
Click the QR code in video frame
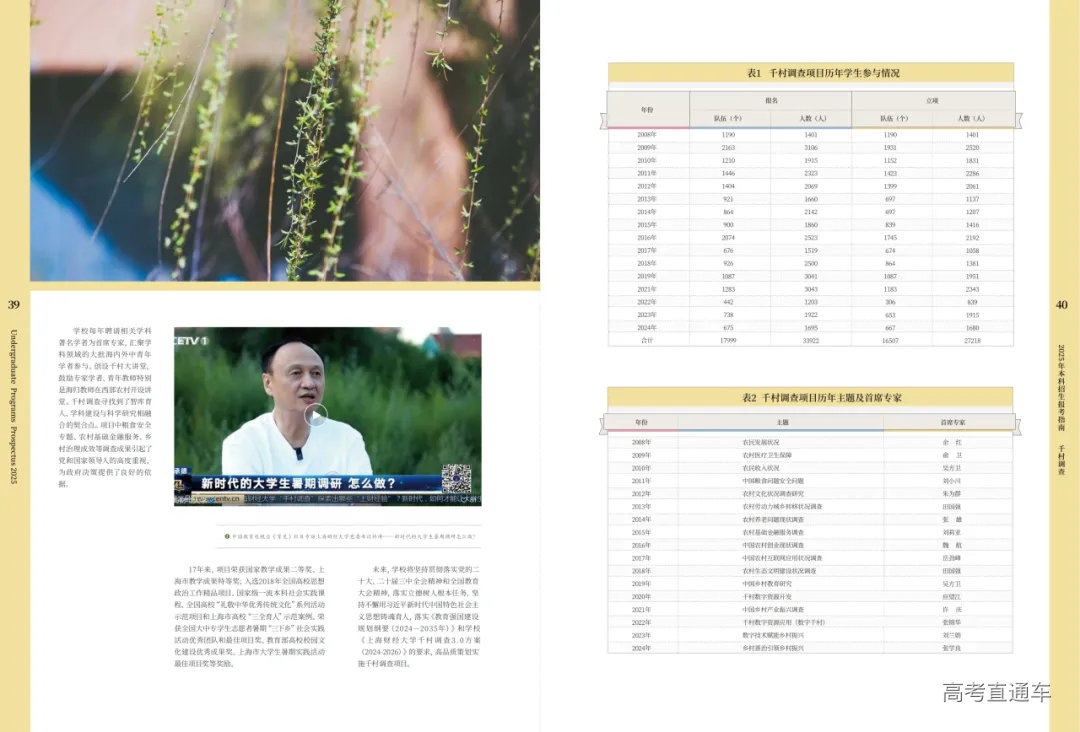456,478
